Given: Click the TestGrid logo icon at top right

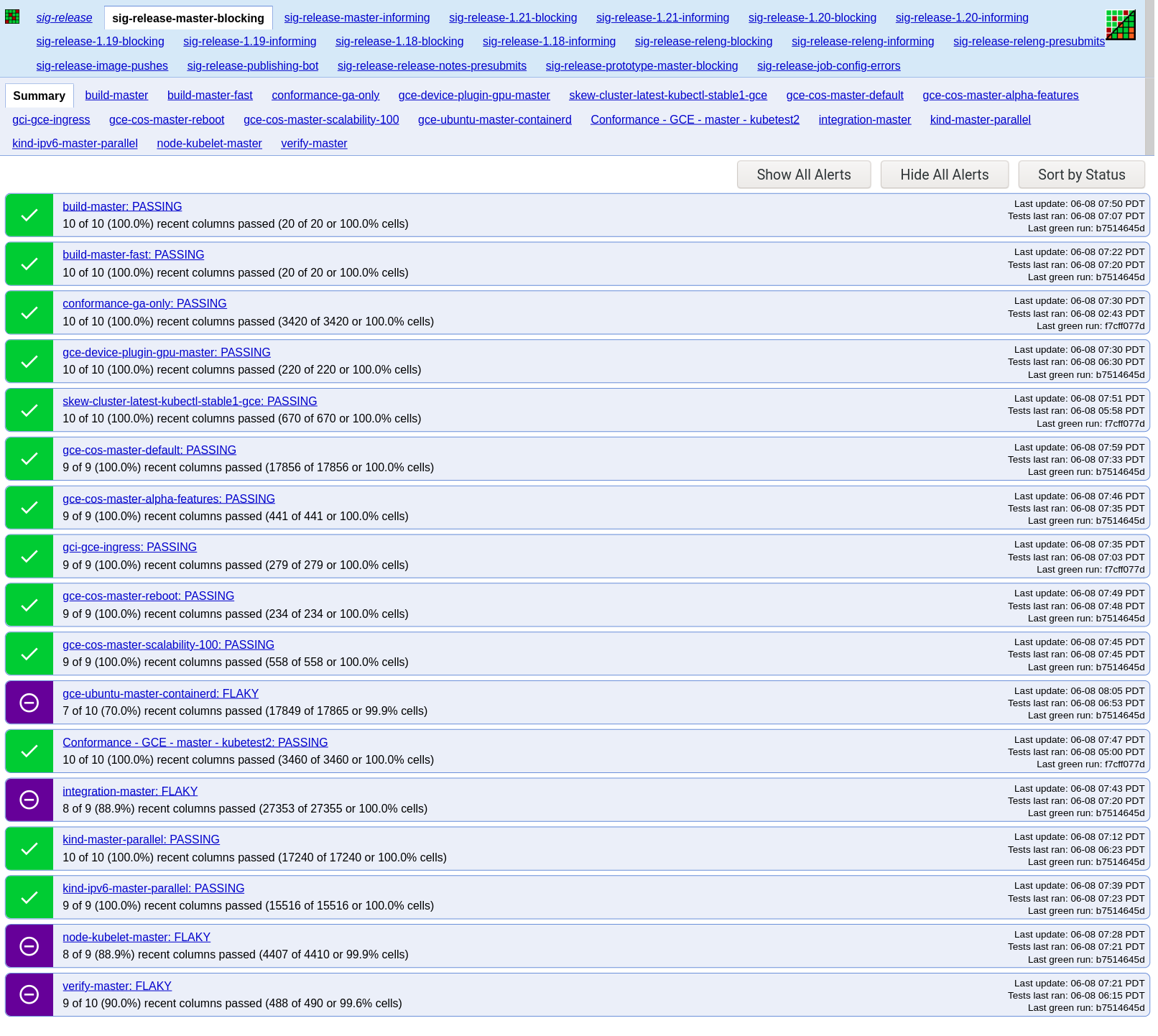Looking at the screenshot, I should [1121, 25].
